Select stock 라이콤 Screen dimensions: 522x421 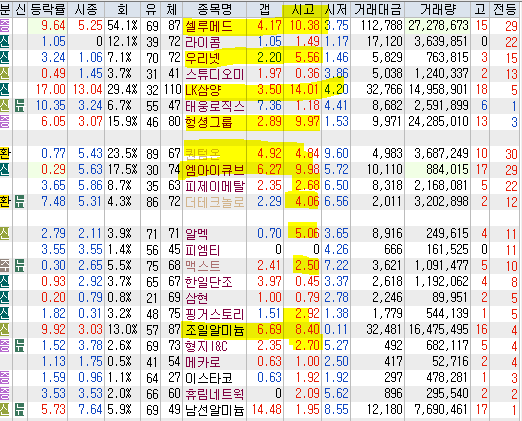click(x=203, y=42)
